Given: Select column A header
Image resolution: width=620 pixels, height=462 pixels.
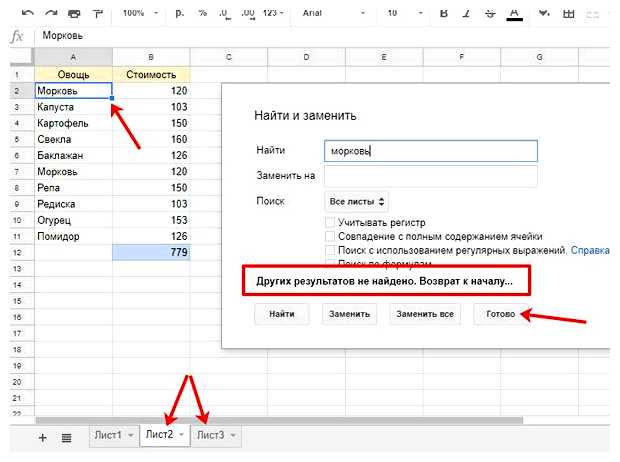Looking at the screenshot, I should point(74,57).
